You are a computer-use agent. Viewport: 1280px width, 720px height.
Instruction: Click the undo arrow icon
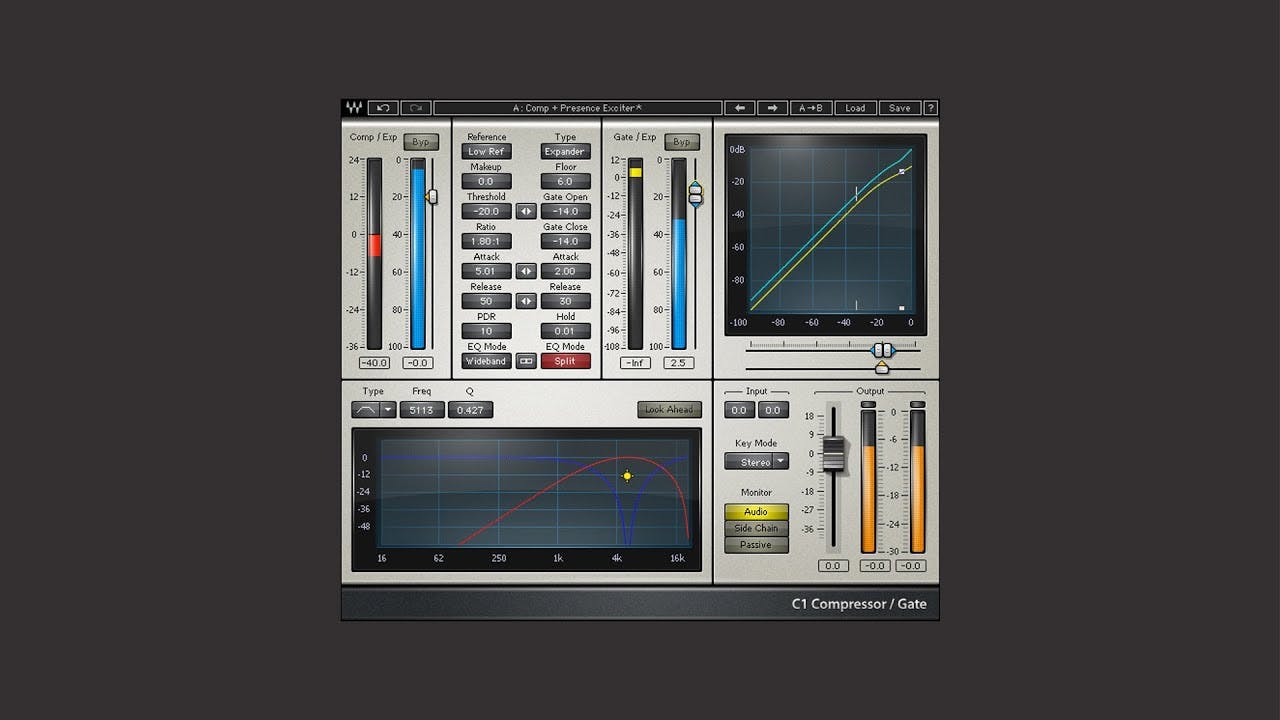383,107
